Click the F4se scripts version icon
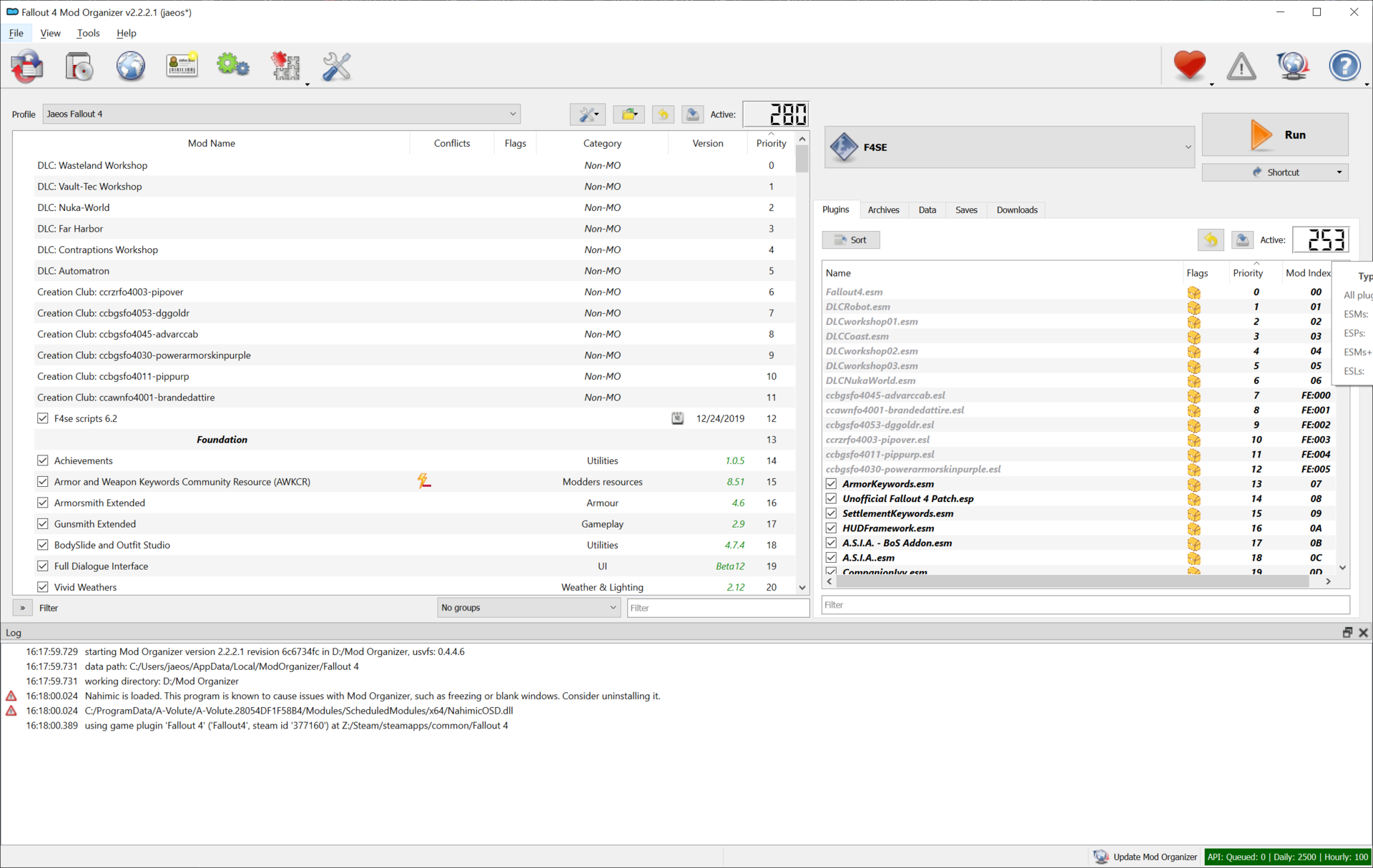 [677, 418]
